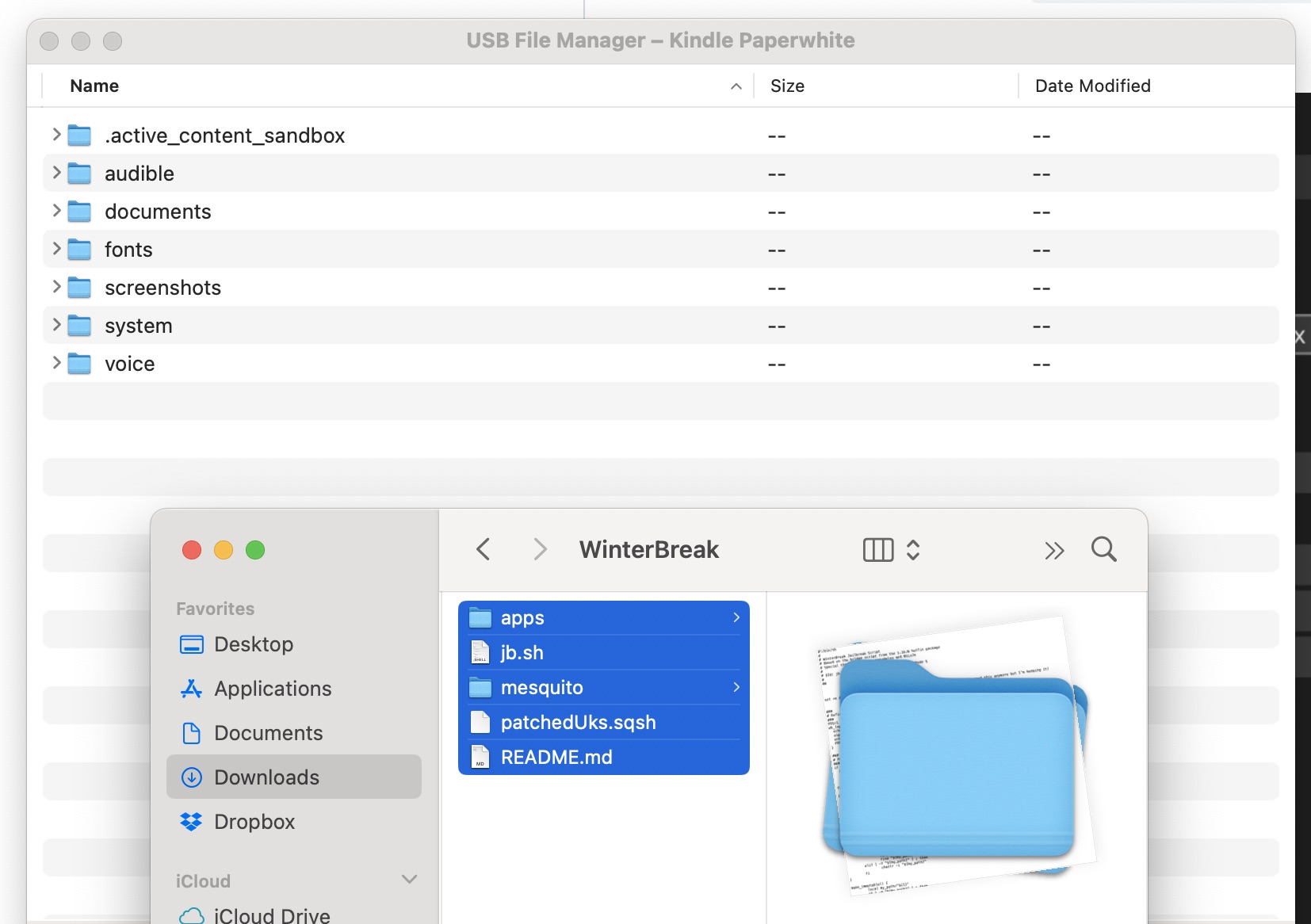This screenshot has height=924, width=1311.
Task: Expand the .active_content_sandbox folder
Action: pos(56,135)
